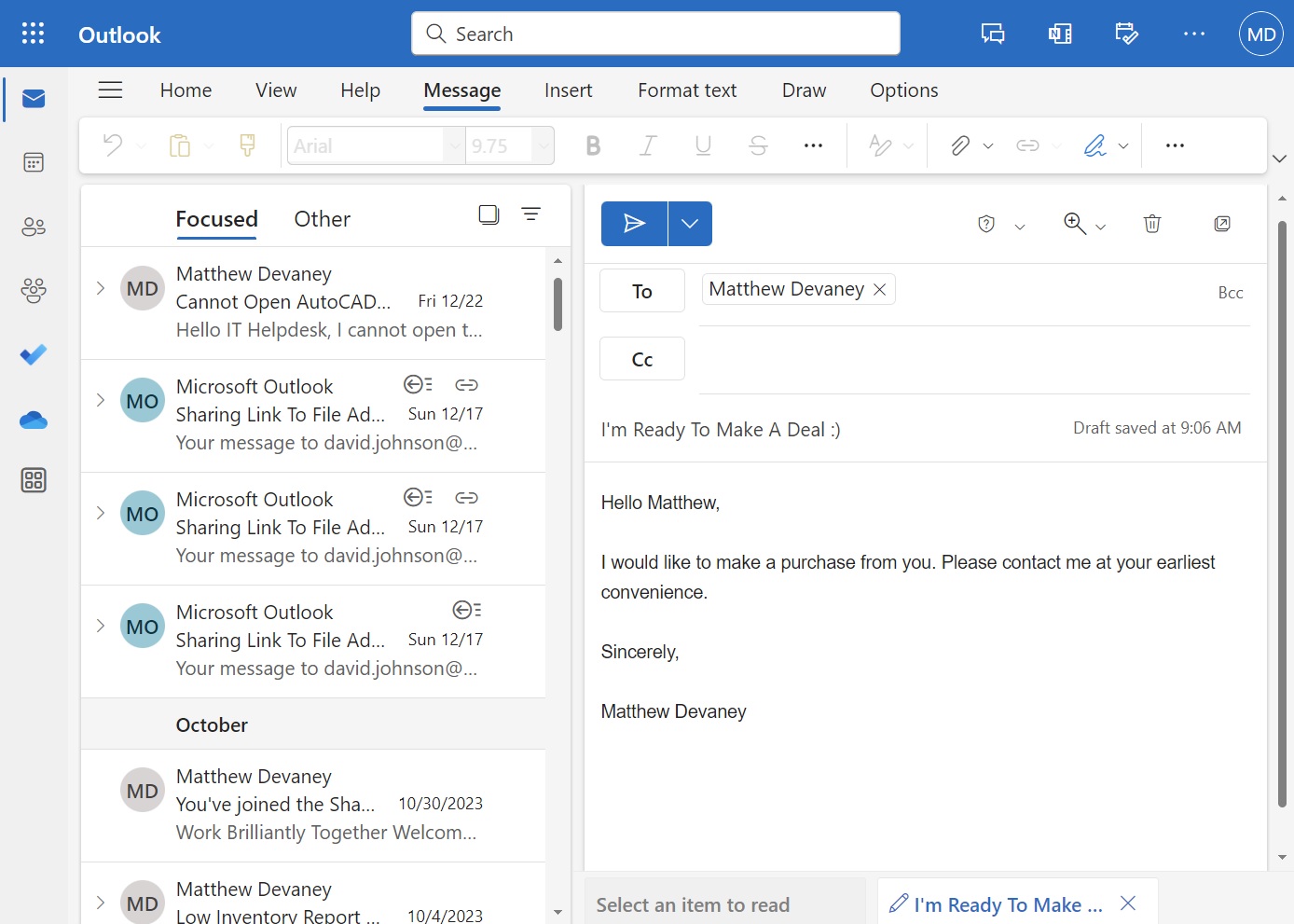Open the app launcher grid at top left
This screenshot has width=1294, height=924.
[34, 34]
